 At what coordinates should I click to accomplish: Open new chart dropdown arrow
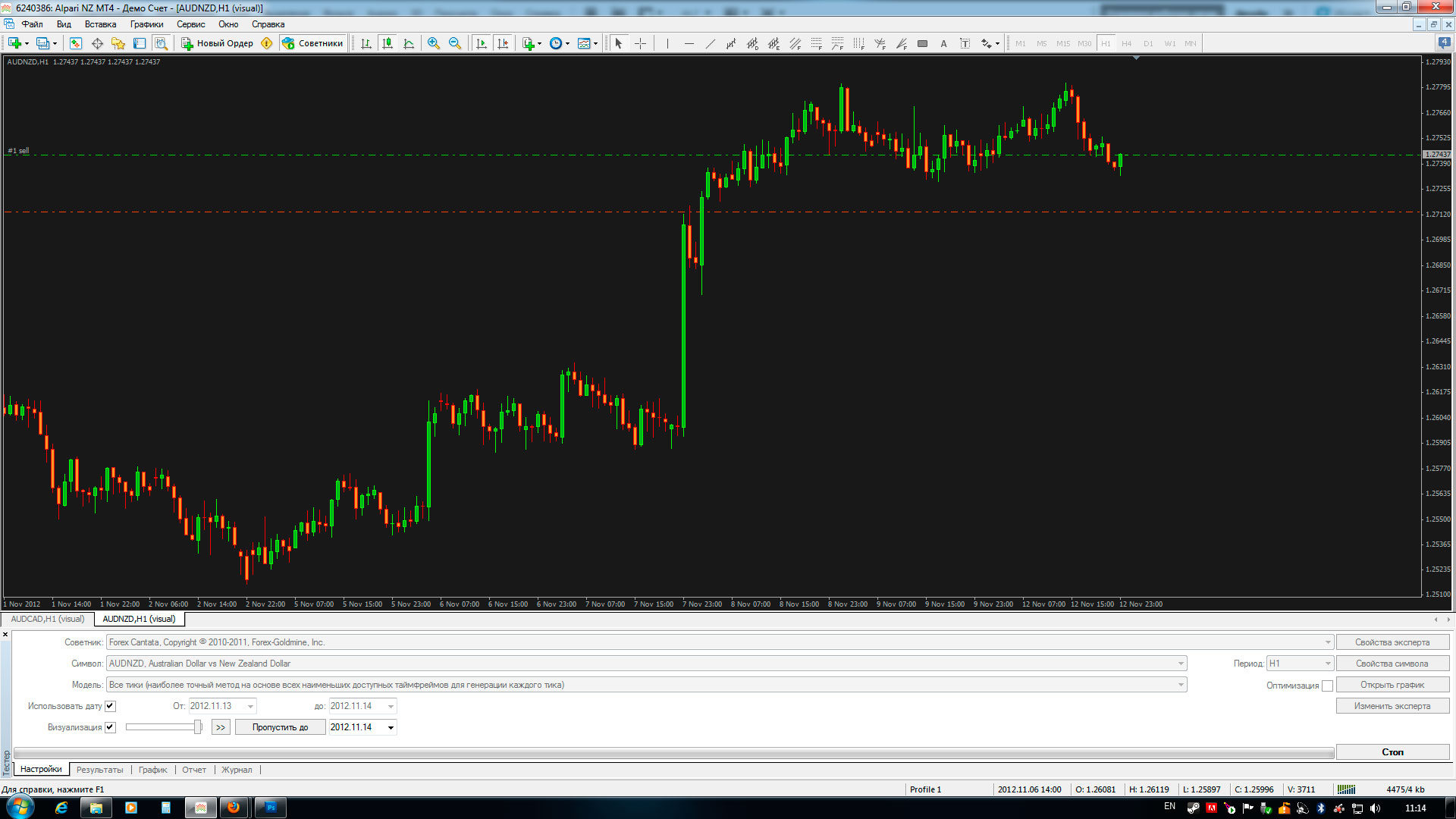(27, 43)
